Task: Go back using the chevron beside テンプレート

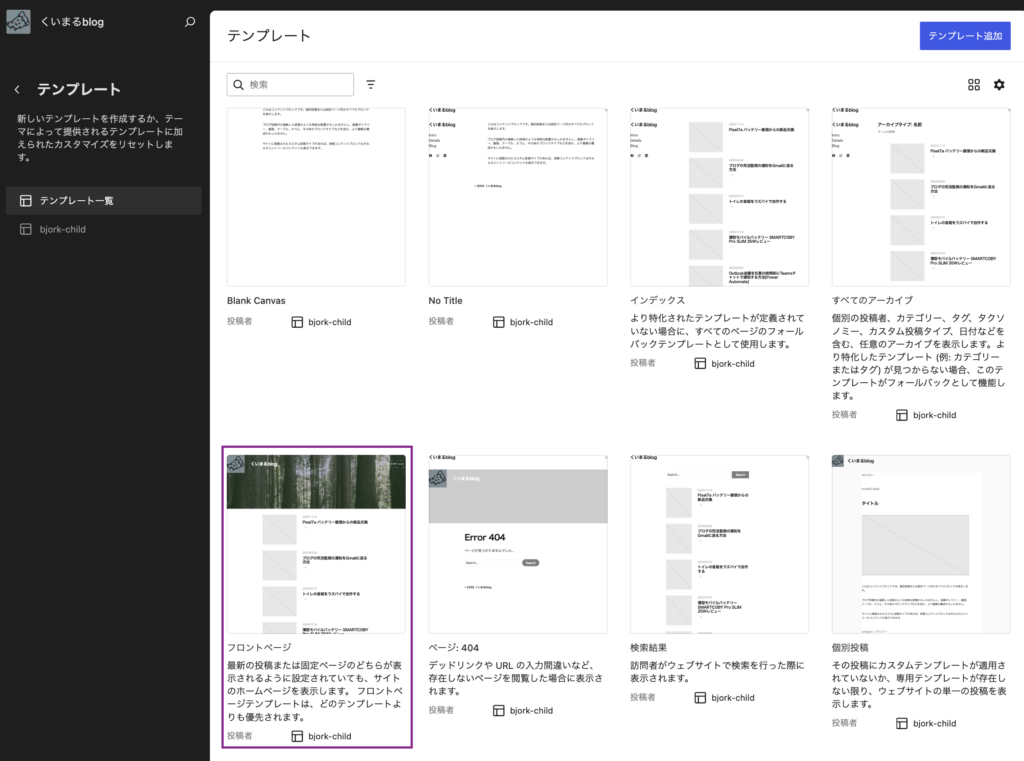Action: click(x=17, y=89)
